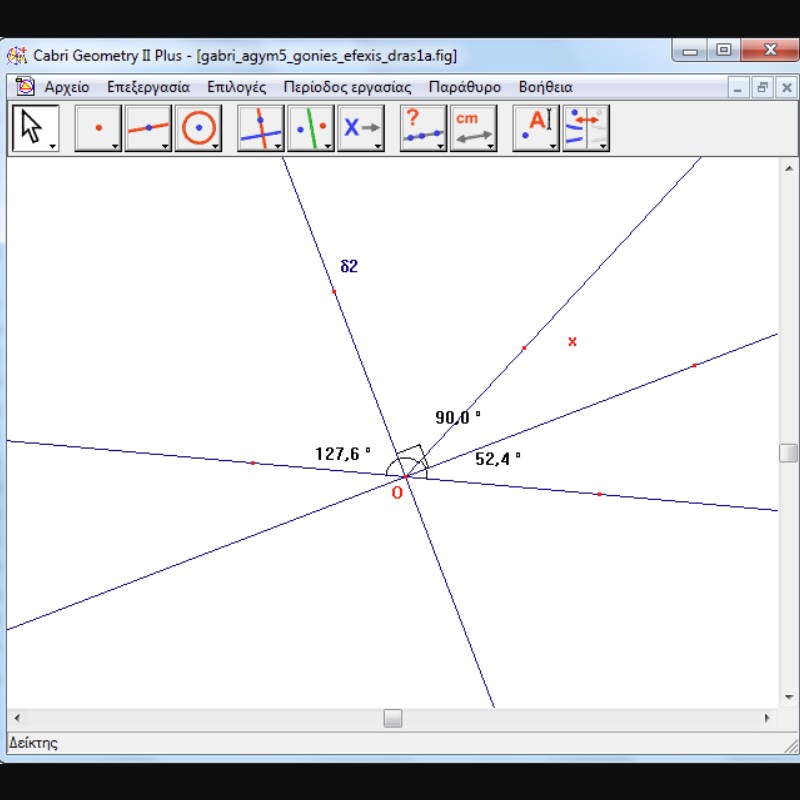
Task: Open the Points tool dropdown arrow
Action: [115, 146]
